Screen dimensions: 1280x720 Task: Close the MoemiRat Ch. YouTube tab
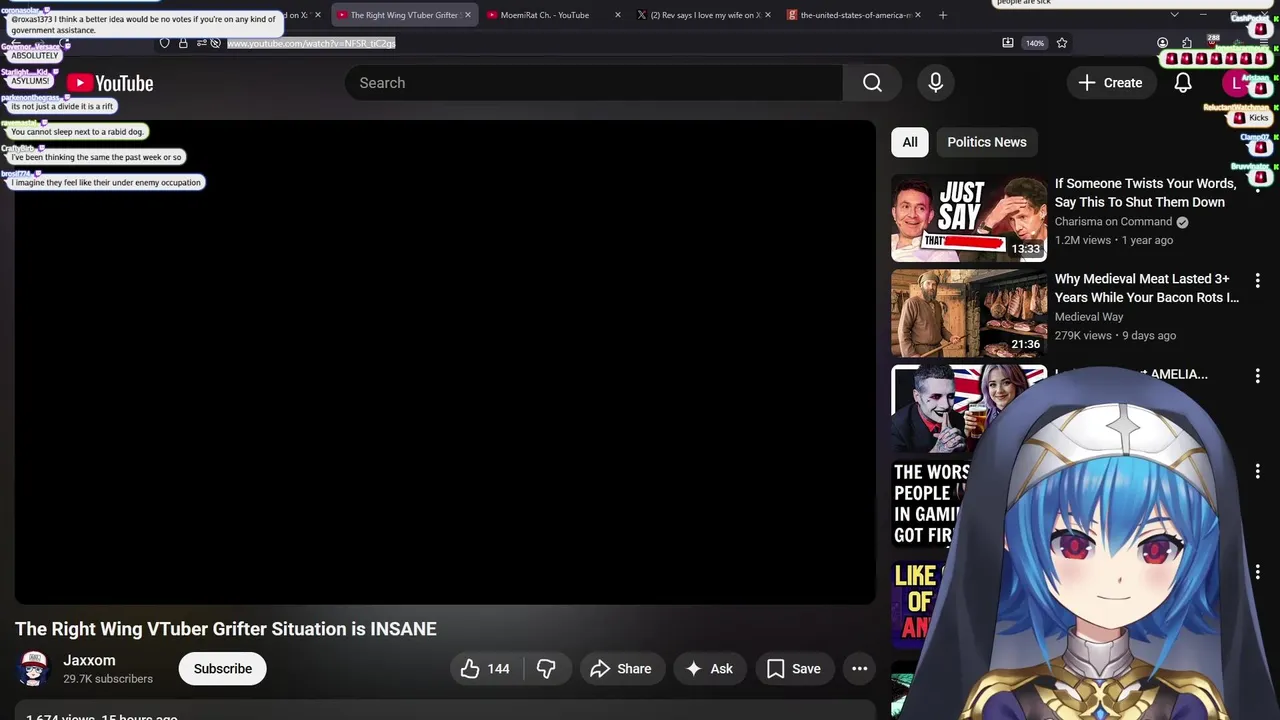[x=617, y=15]
